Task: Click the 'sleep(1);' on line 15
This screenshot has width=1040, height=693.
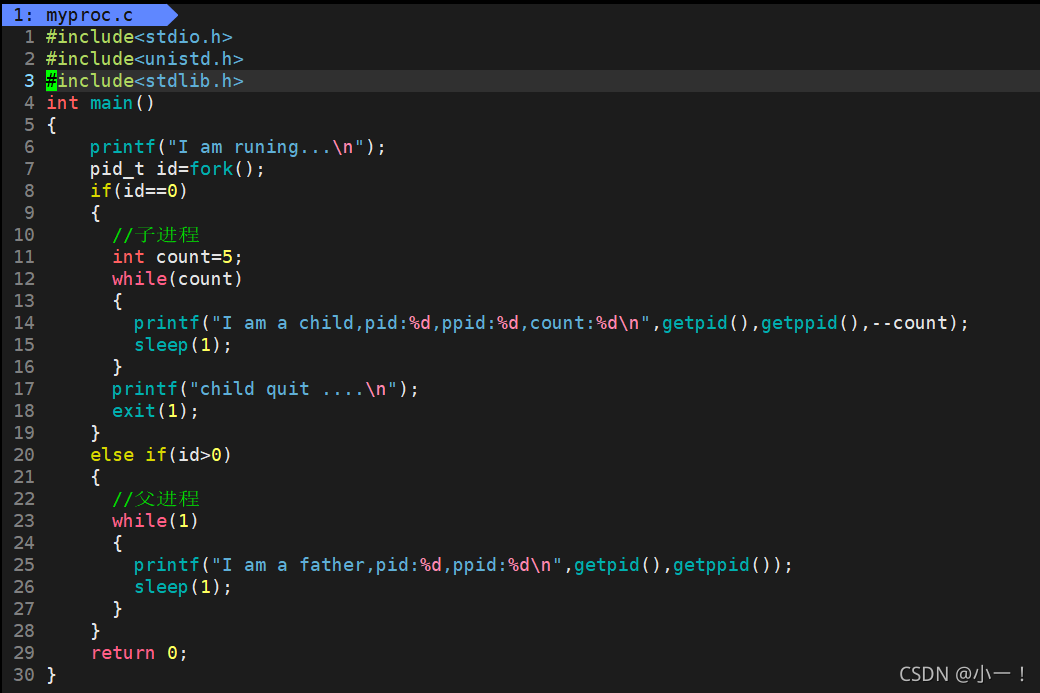Action: click(183, 345)
